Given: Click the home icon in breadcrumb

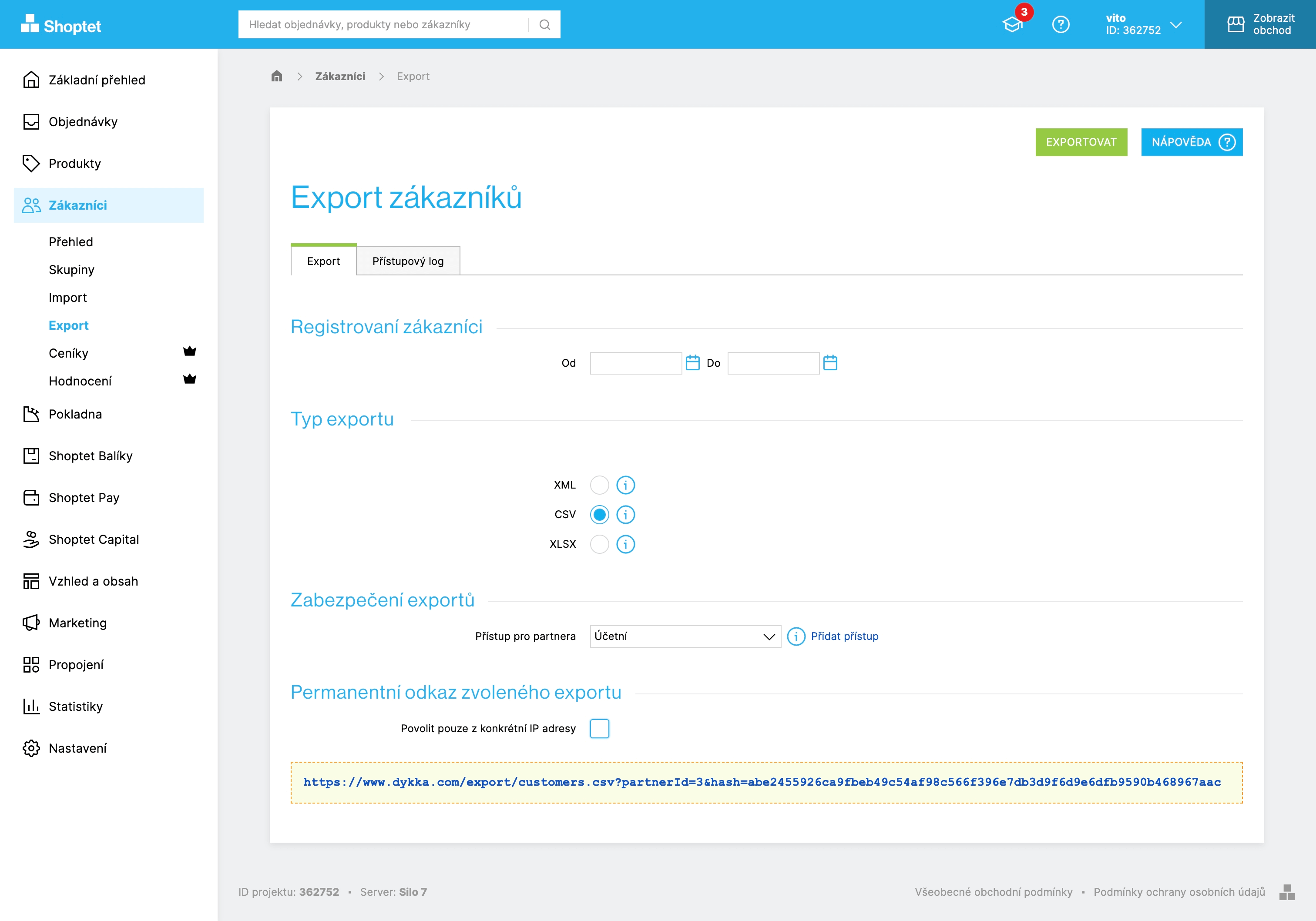Looking at the screenshot, I should click(277, 76).
